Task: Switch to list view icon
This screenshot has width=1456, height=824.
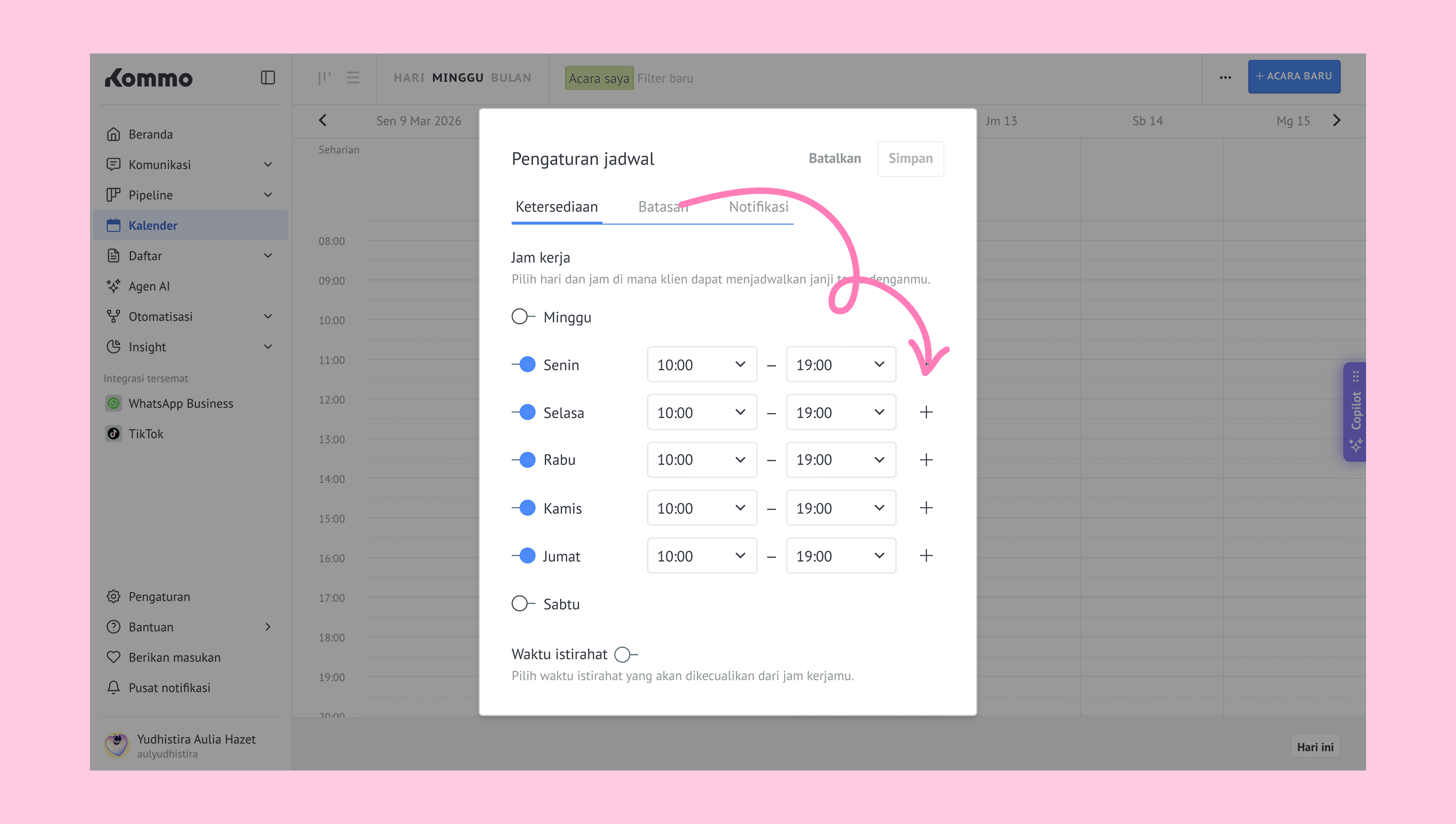Action: click(x=353, y=78)
